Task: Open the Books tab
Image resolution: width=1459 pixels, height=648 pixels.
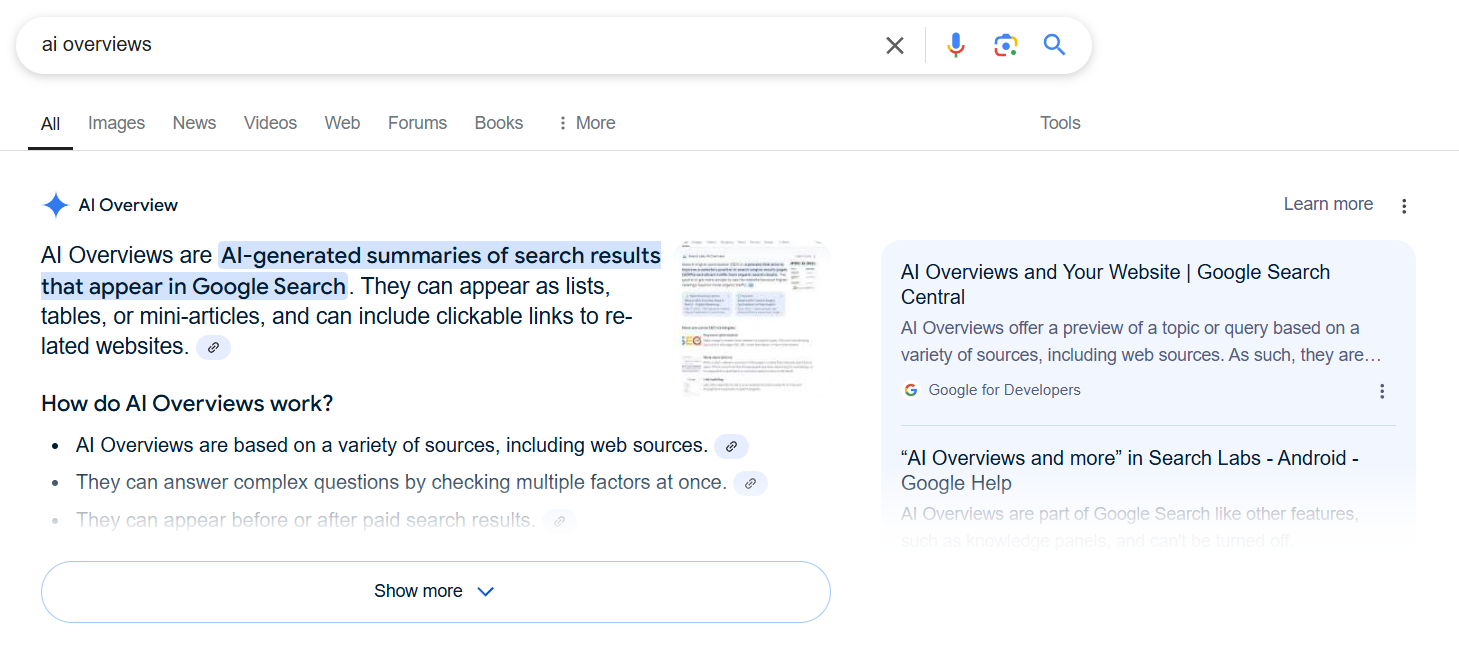Action: pos(499,123)
